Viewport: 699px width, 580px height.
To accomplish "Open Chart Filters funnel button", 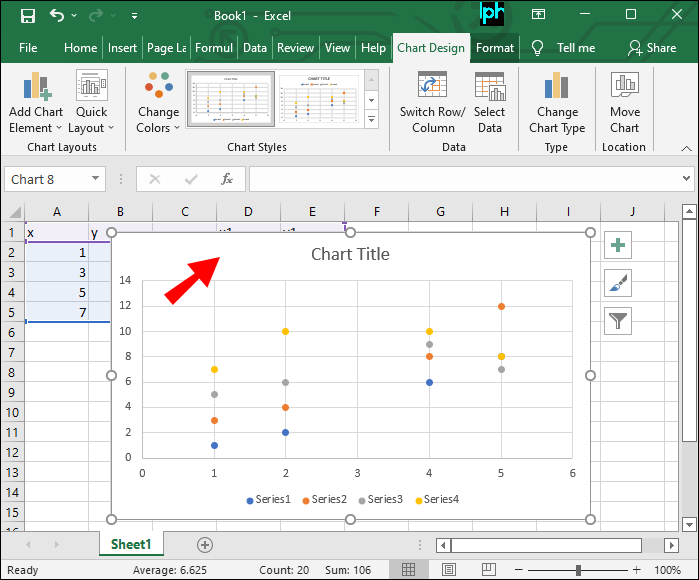I will click(618, 321).
